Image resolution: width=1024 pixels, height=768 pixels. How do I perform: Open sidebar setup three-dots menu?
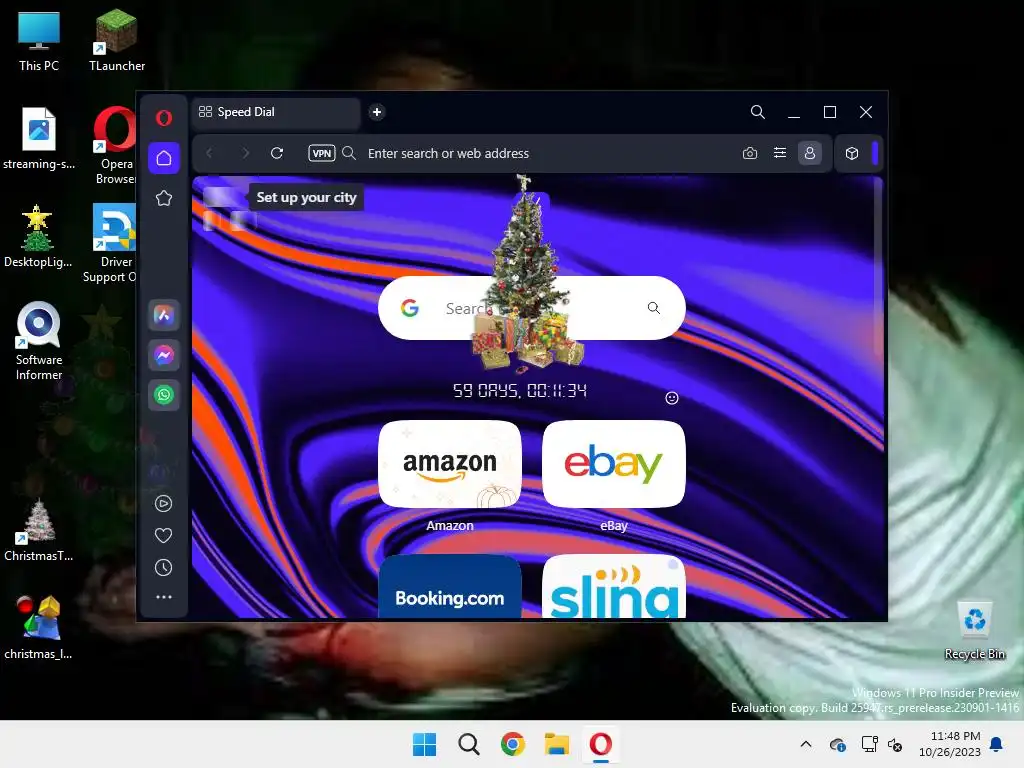point(163,597)
